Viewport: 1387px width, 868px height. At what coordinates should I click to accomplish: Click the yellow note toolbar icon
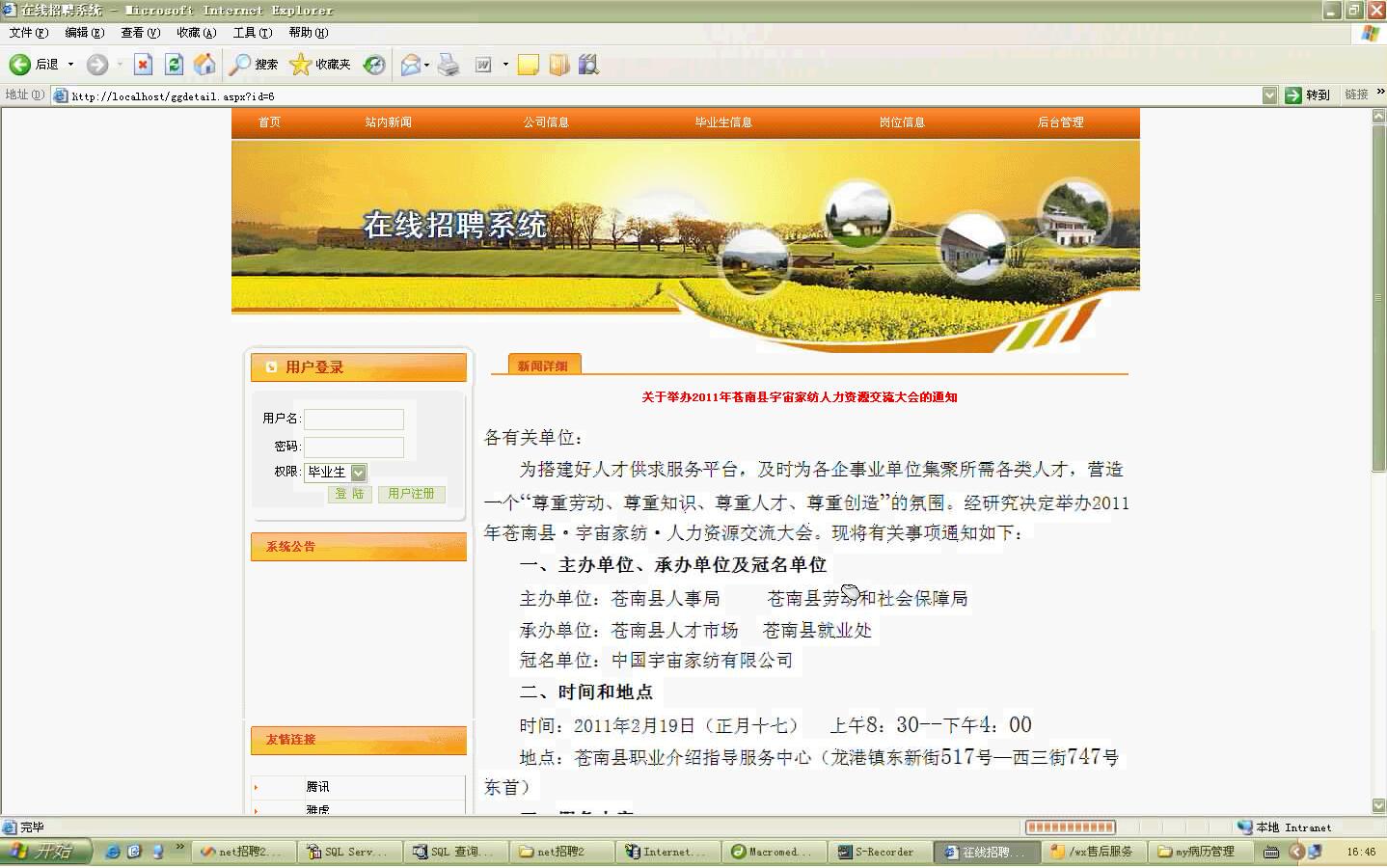(x=528, y=65)
